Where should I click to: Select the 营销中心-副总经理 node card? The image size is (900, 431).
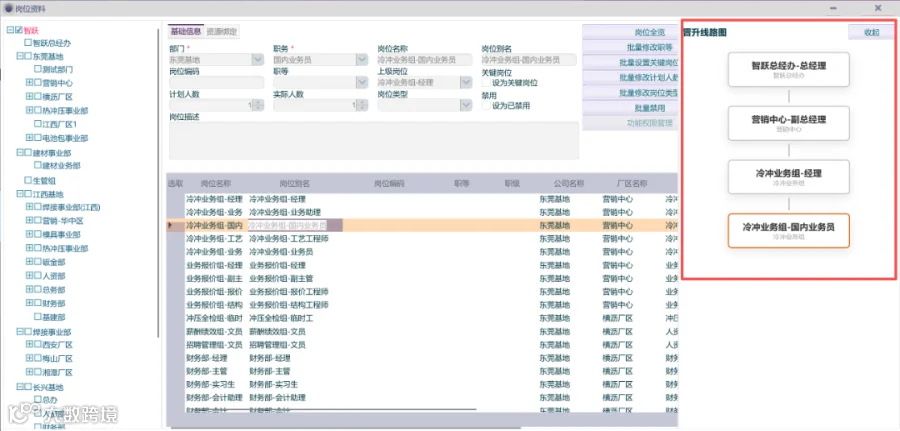coord(789,123)
